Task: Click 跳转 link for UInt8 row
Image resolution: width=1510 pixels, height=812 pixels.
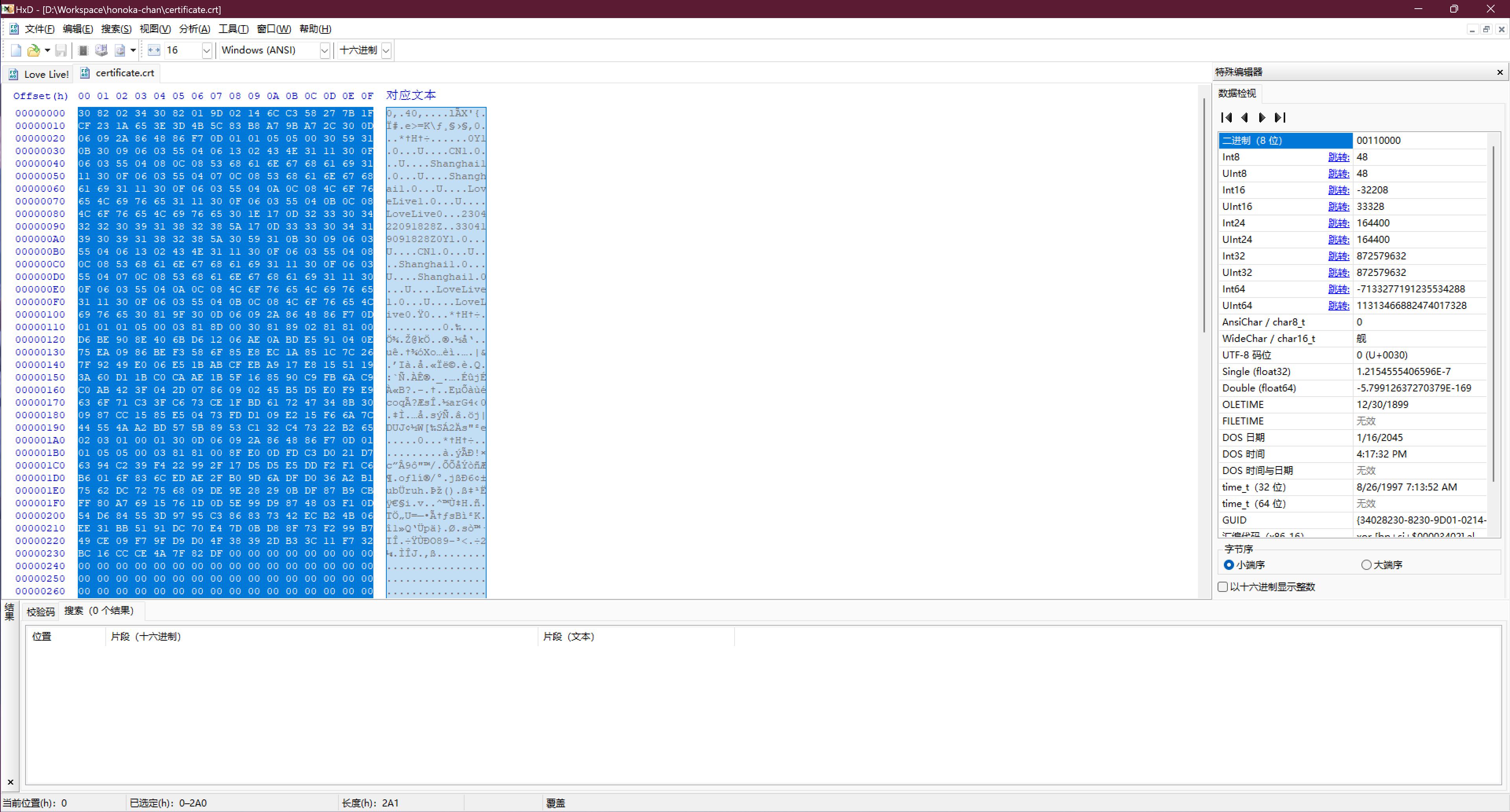Action: tap(1338, 174)
